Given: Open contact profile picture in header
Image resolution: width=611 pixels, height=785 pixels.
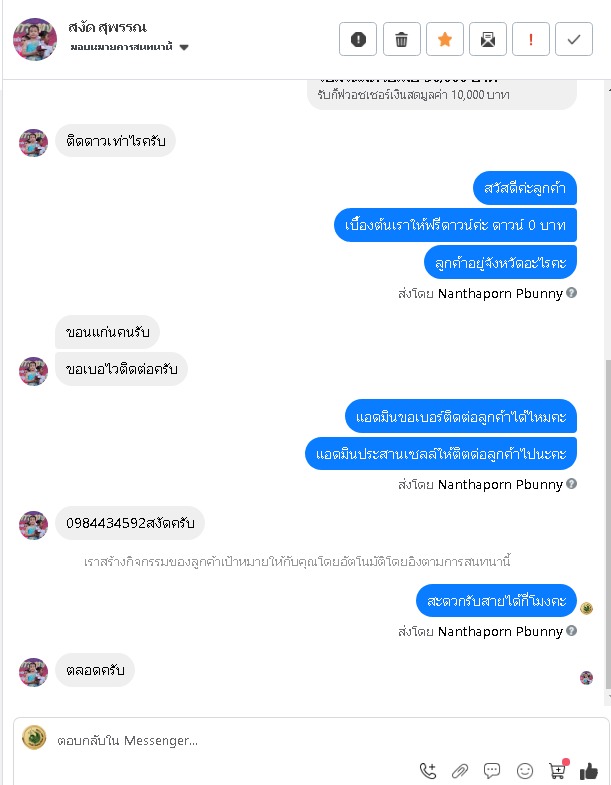Looking at the screenshot, I should [35, 40].
